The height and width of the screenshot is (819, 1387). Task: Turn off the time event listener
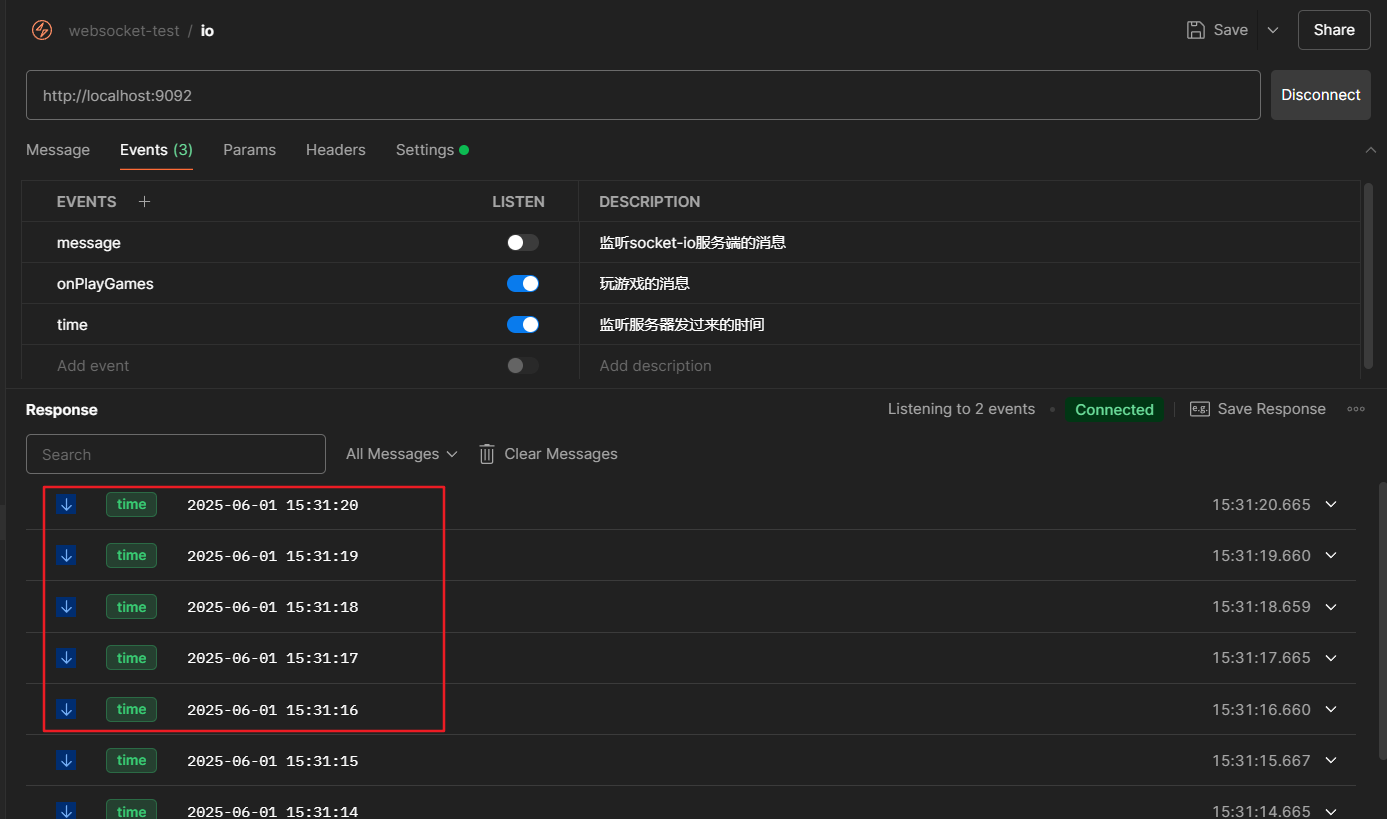pyautogui.click(x=523, y=324)
